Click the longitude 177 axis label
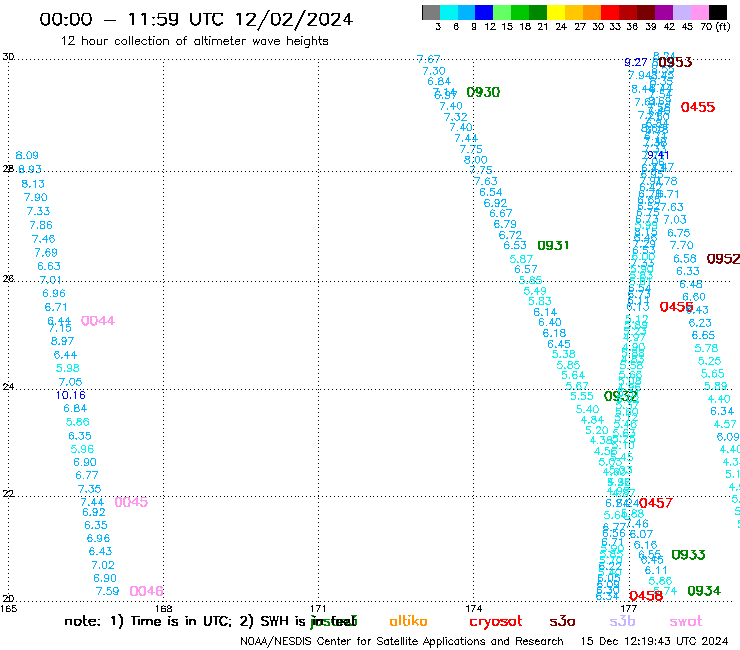Screen dimensions: 740x650 pos(629,608)
